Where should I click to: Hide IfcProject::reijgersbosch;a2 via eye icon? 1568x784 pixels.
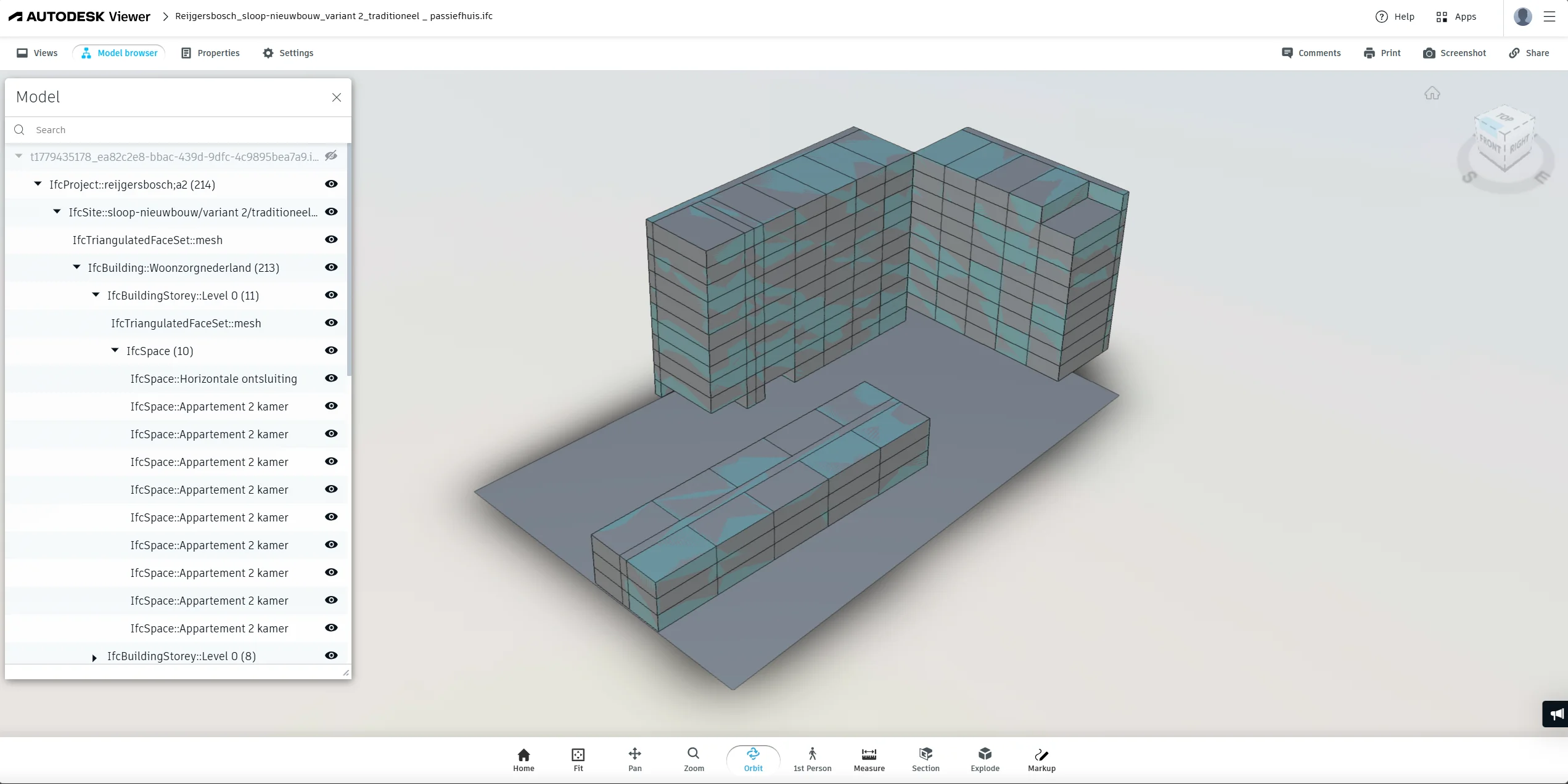coord(331,184)
